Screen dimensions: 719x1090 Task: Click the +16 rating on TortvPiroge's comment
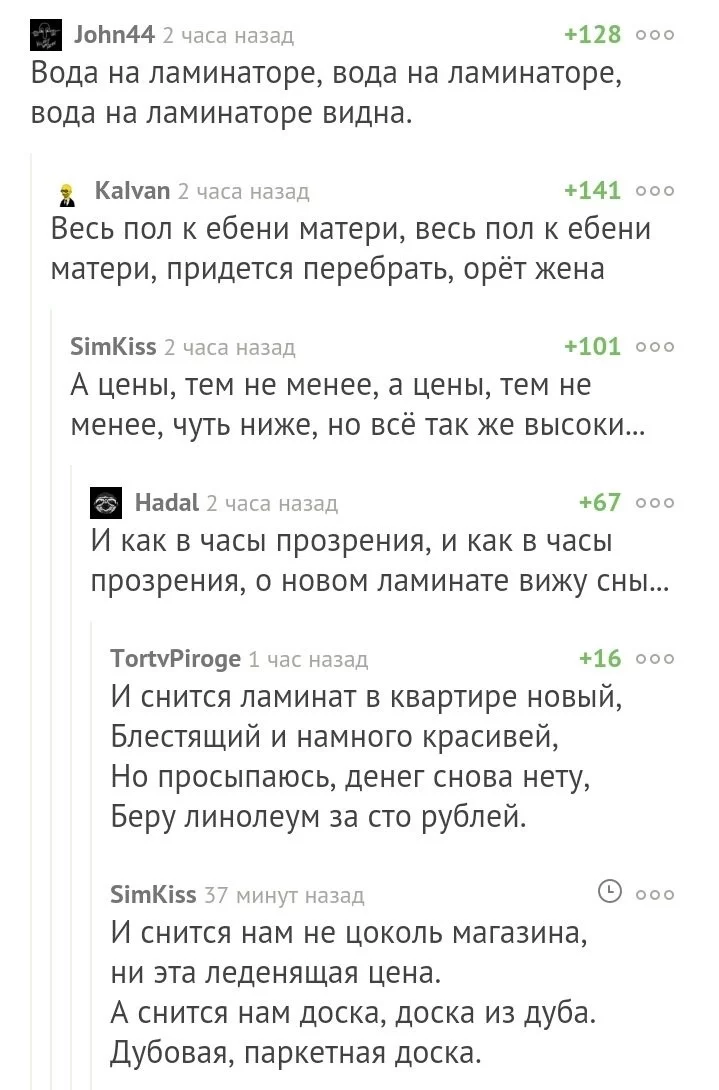[x=600, y=659]
